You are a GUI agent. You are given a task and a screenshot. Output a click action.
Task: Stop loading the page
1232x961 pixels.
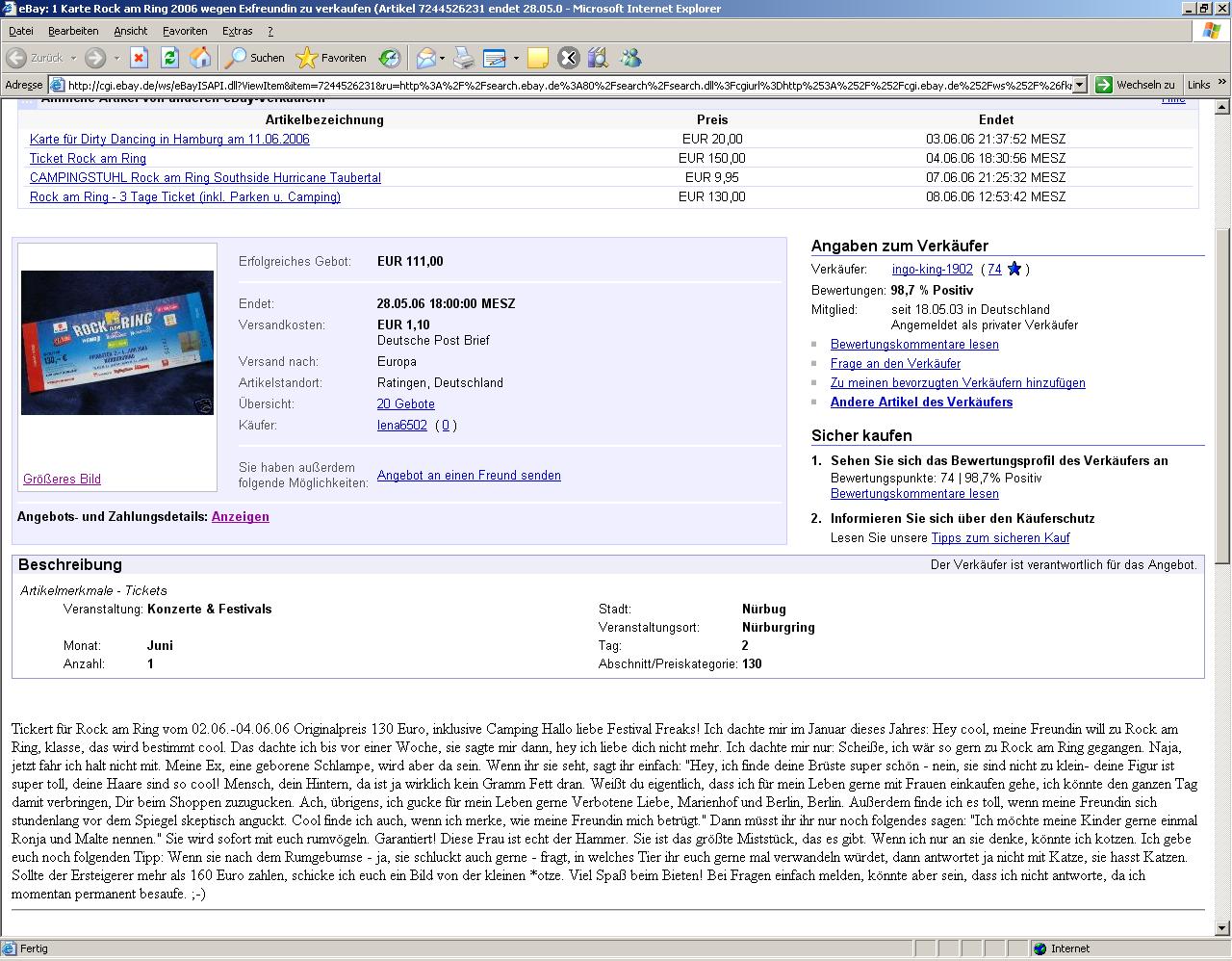(139, 58)
